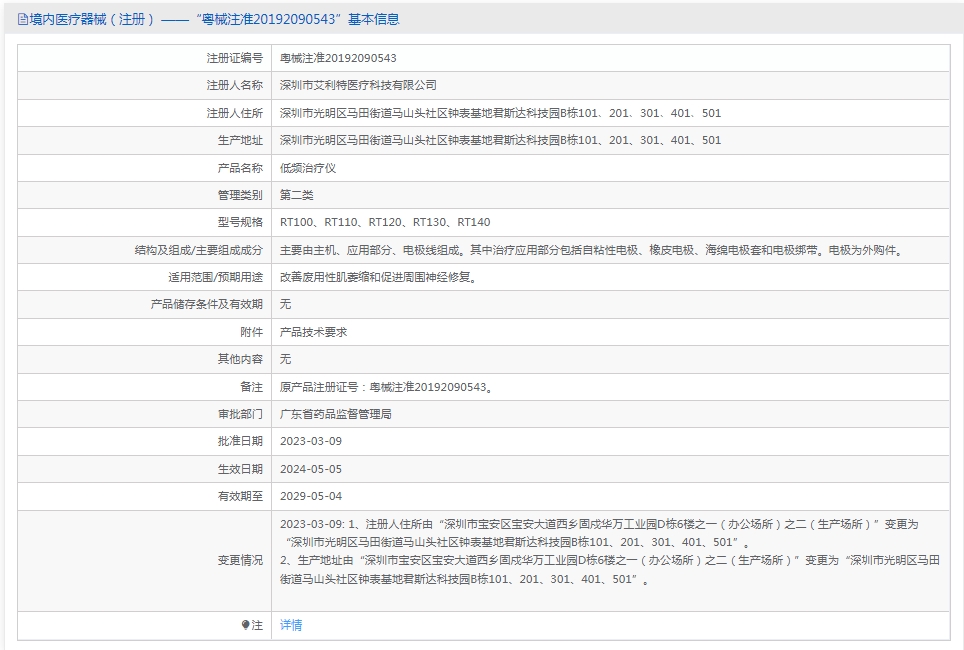The image size is (964, 650).
Task: Select effective date 2024-05-05
Action: click(x=310, y=469)
